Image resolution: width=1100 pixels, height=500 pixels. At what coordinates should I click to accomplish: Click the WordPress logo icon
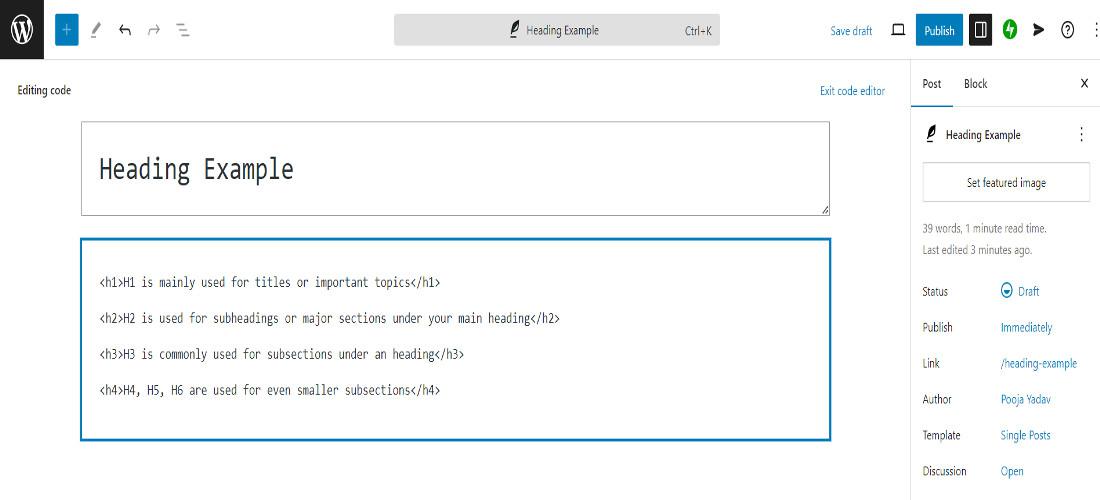tap(22, 30)
